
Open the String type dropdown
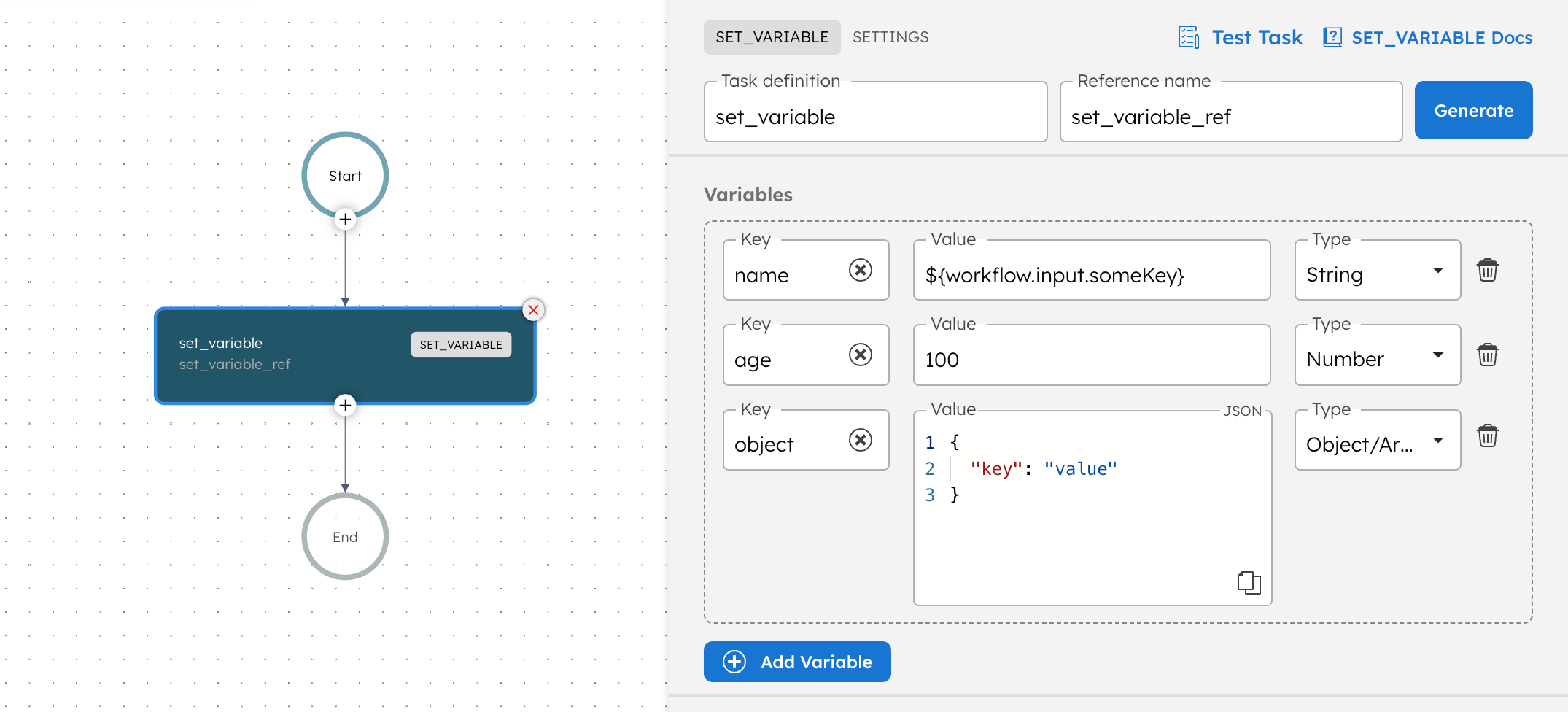[1378, 271]
